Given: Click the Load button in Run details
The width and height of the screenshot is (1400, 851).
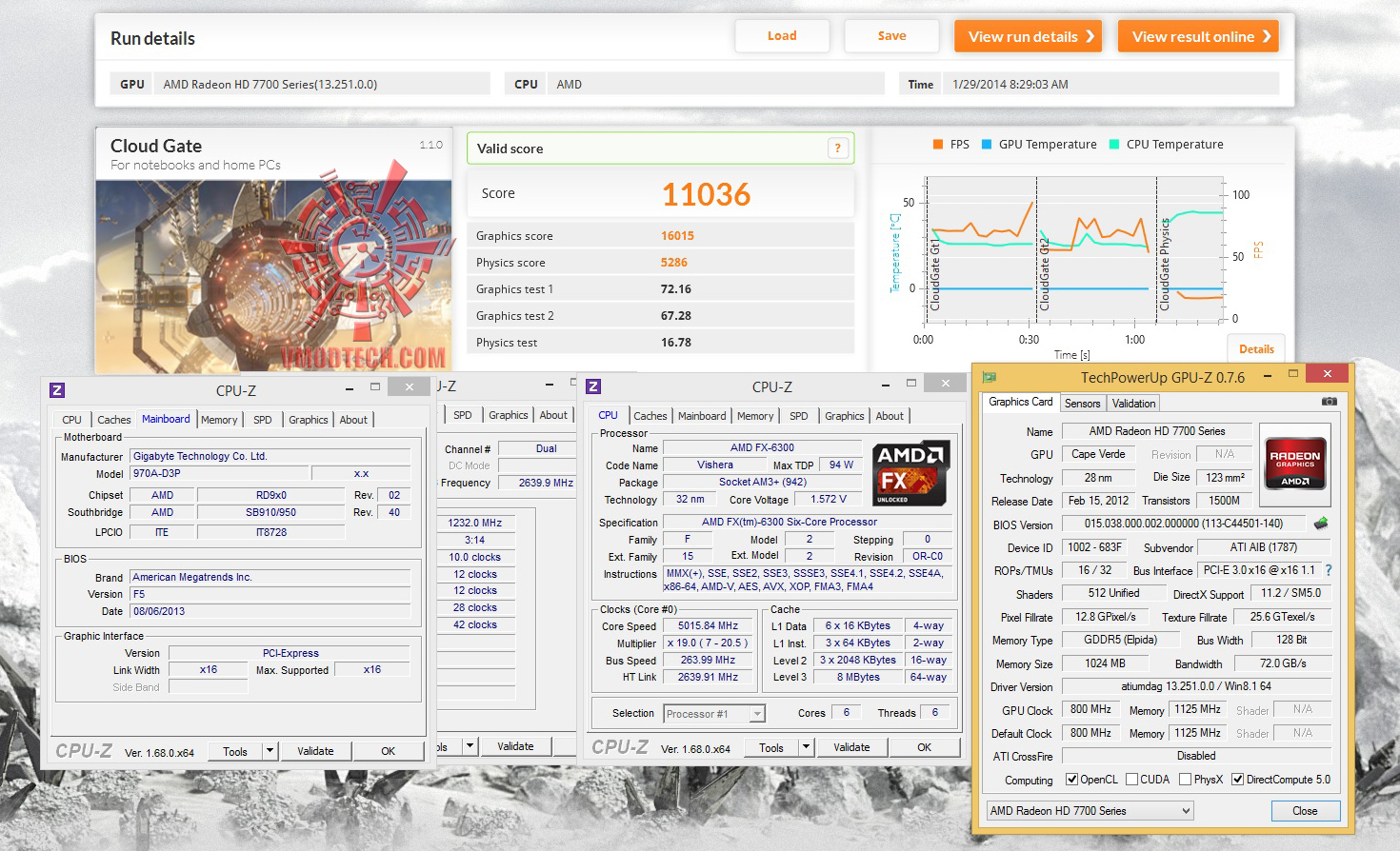Looking at the screenshot, I should (x=782, y=36).
